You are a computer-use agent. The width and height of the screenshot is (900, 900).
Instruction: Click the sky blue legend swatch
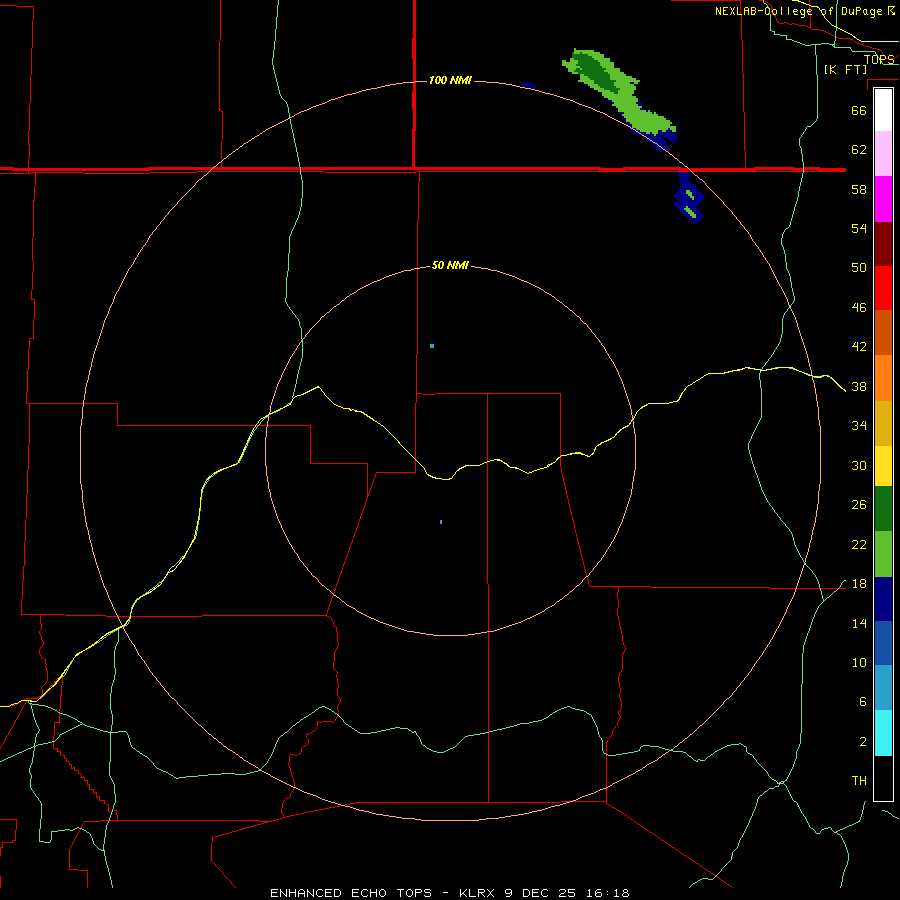(x=883, y=688)
